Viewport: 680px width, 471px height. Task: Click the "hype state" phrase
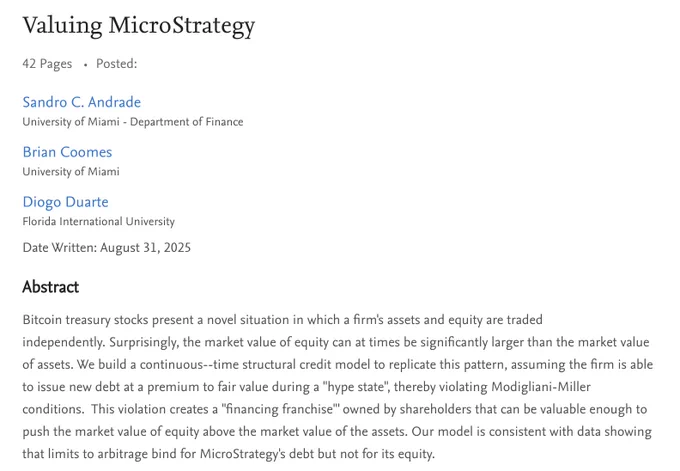point(356,387)
